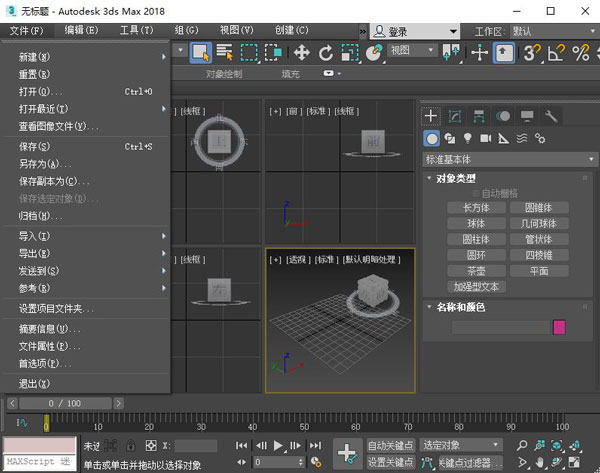This screenshot has height=473, width=600.
Task: Open the Hierarchy panel tab
Action: pos(479,116)
